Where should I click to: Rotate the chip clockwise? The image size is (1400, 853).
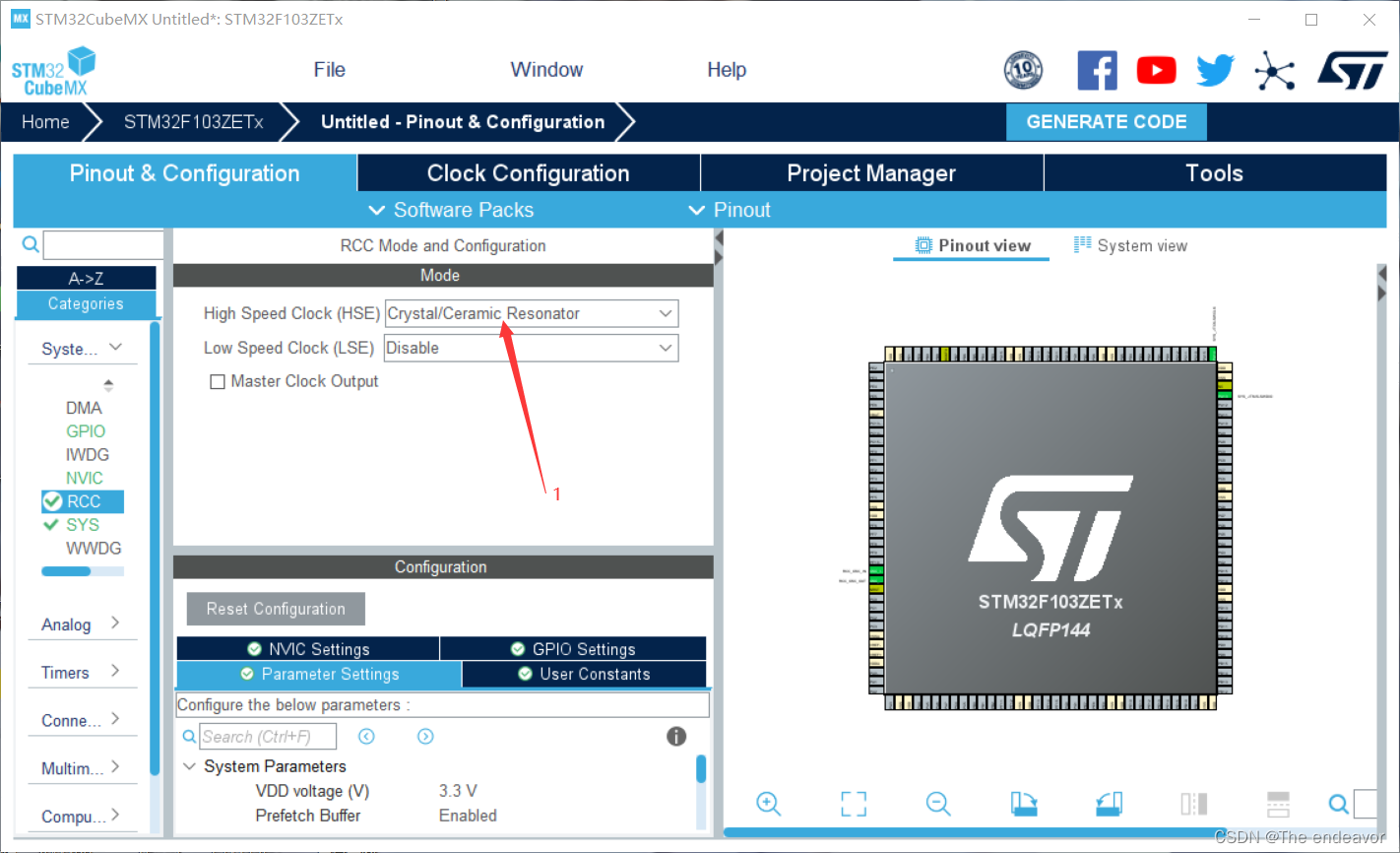click(x=1024, y=804)
